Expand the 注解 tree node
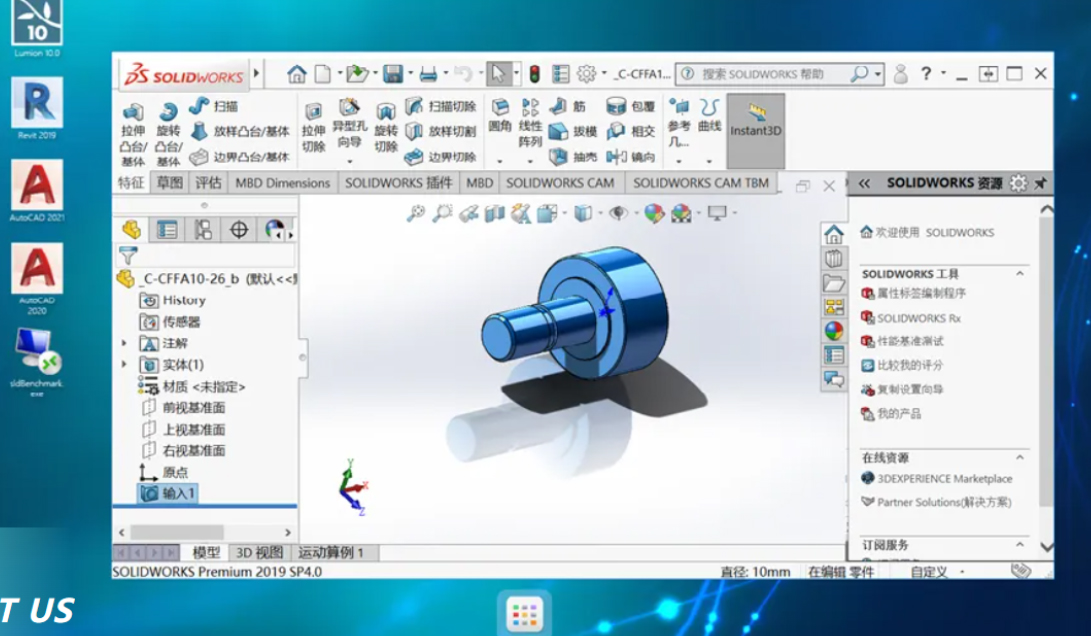Image resolution: width=1091 pixels, height=636 pixels. pos(125,343)
